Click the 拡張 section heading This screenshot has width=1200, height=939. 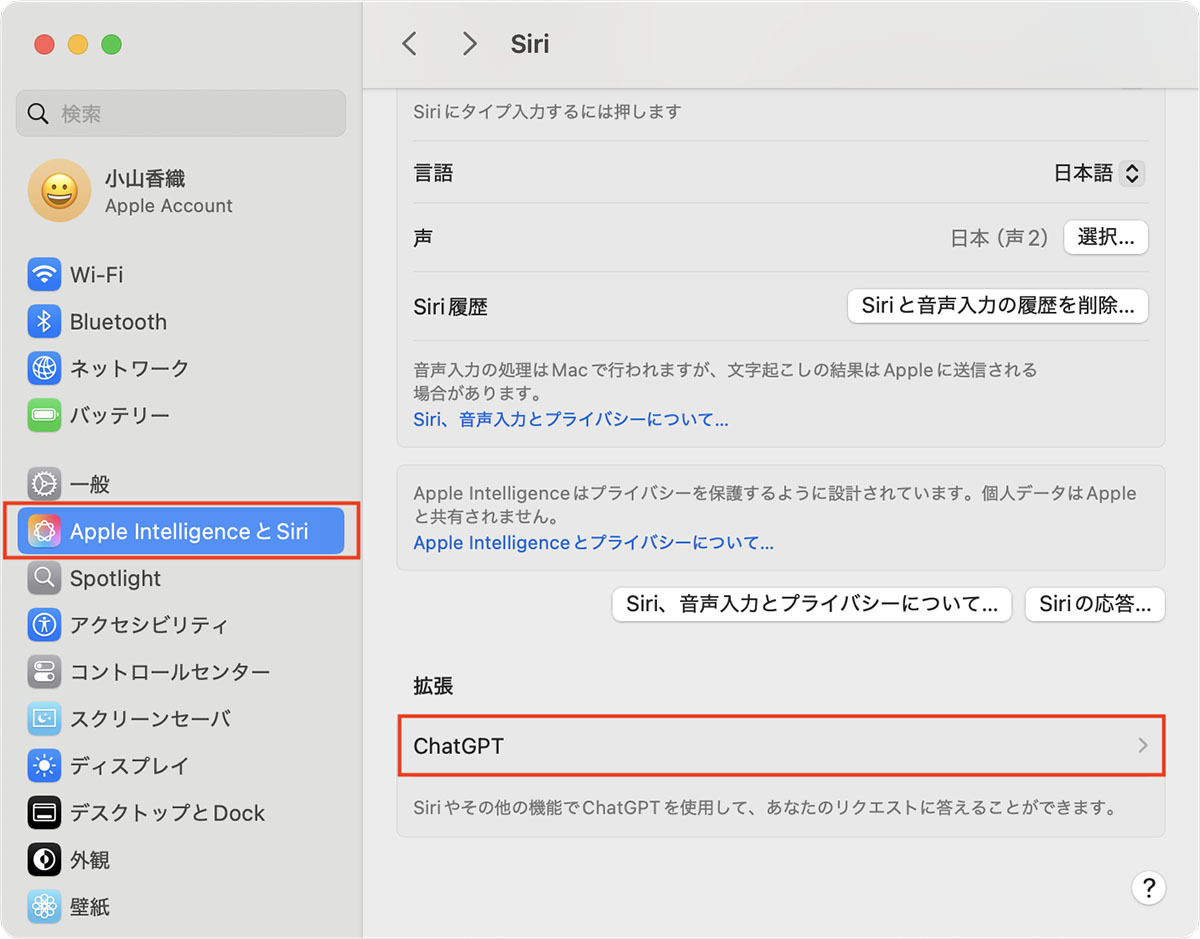(x=433, y=686)
